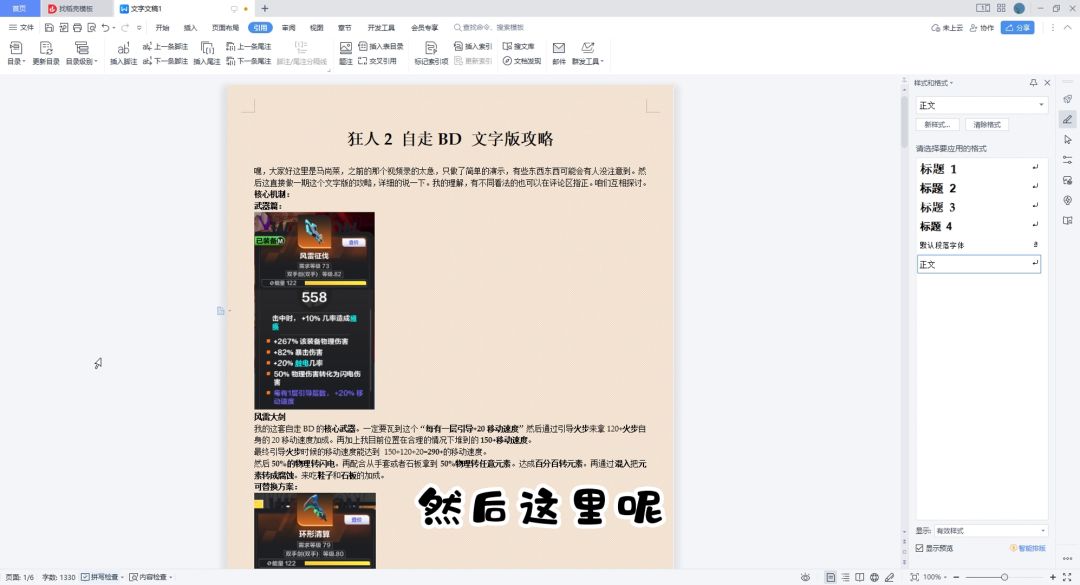1080x585 pixels.
Task: Click eye protection mode icon in status bar
Action: coord(805,577)
